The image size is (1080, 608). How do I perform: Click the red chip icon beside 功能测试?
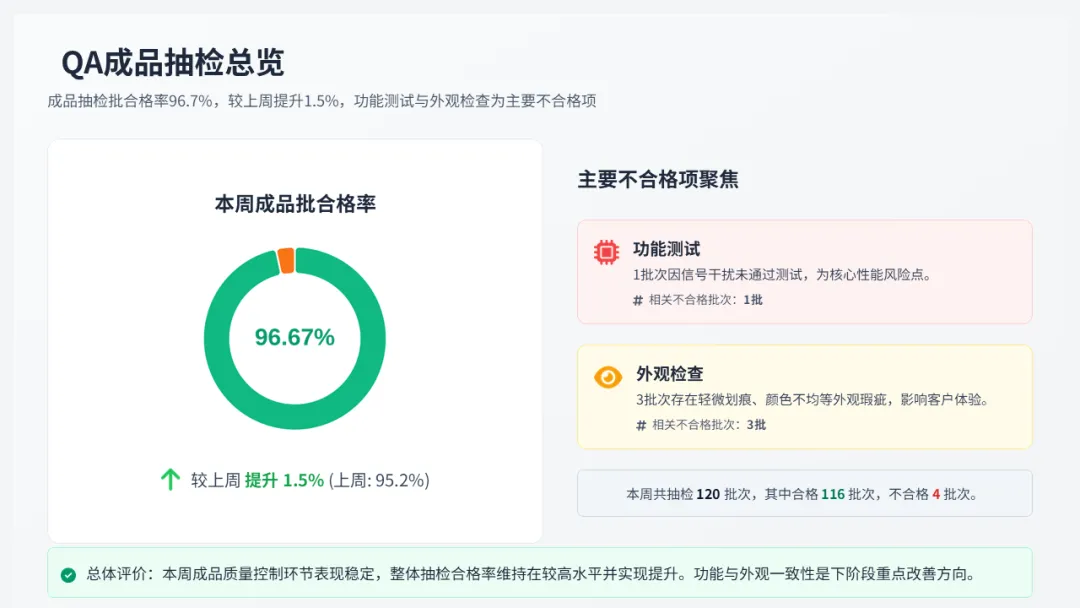(x=606, y=252)
